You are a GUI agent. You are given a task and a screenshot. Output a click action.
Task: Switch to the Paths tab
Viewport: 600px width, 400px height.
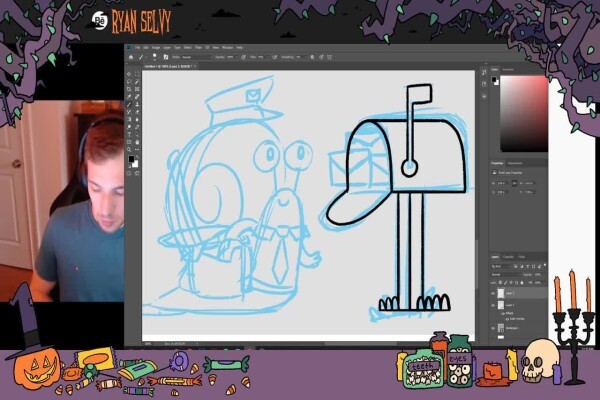[522, 257]
